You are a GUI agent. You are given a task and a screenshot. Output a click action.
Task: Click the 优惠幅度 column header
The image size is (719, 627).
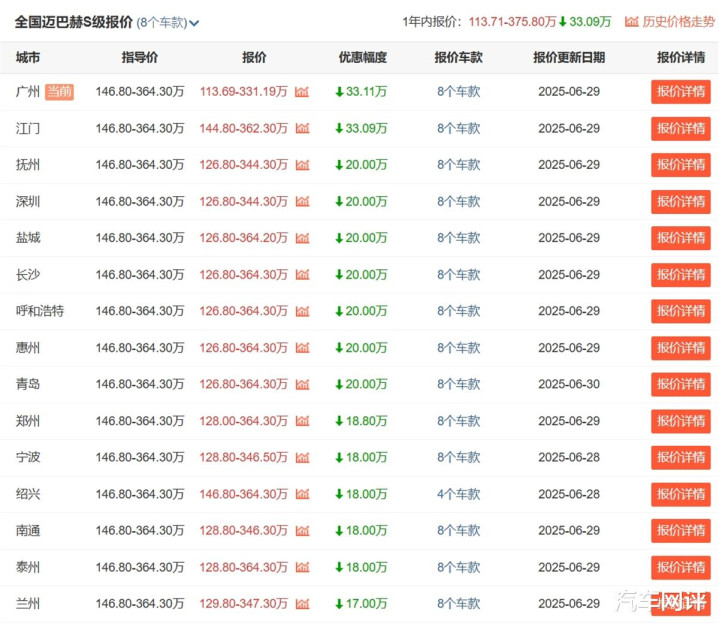pos(363,57)
